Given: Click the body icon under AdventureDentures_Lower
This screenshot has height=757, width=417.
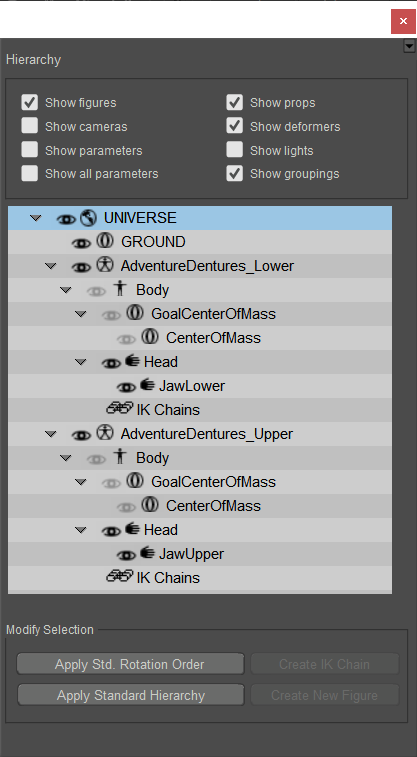Looking at the screenshot, I should click(x=120, y=289).
